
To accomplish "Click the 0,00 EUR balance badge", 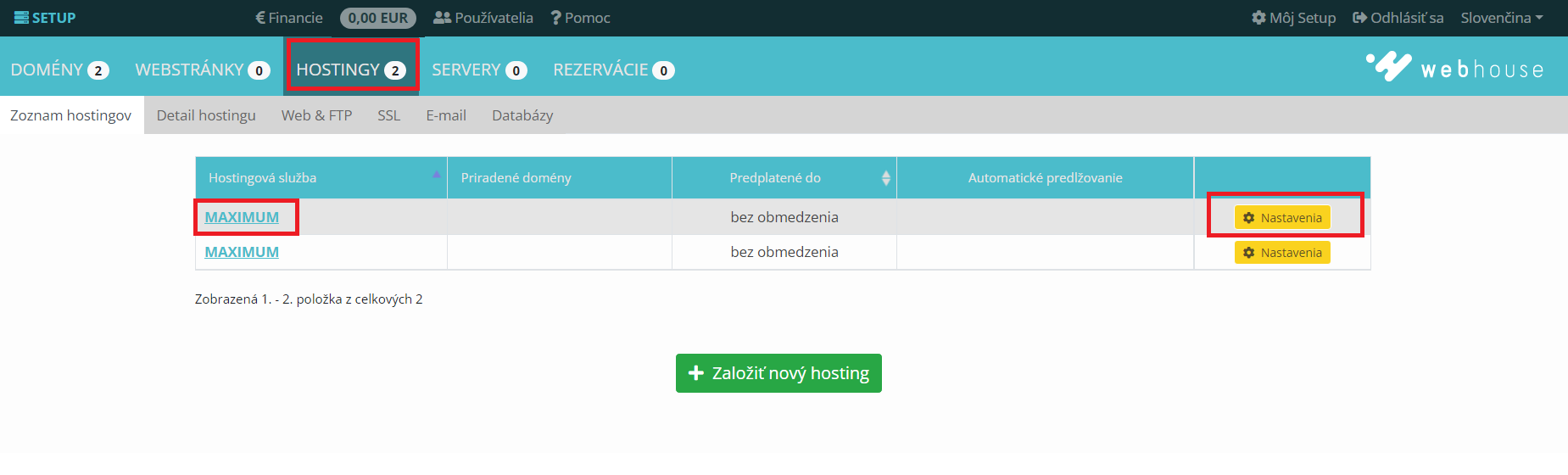I will (x=378, y=18).
